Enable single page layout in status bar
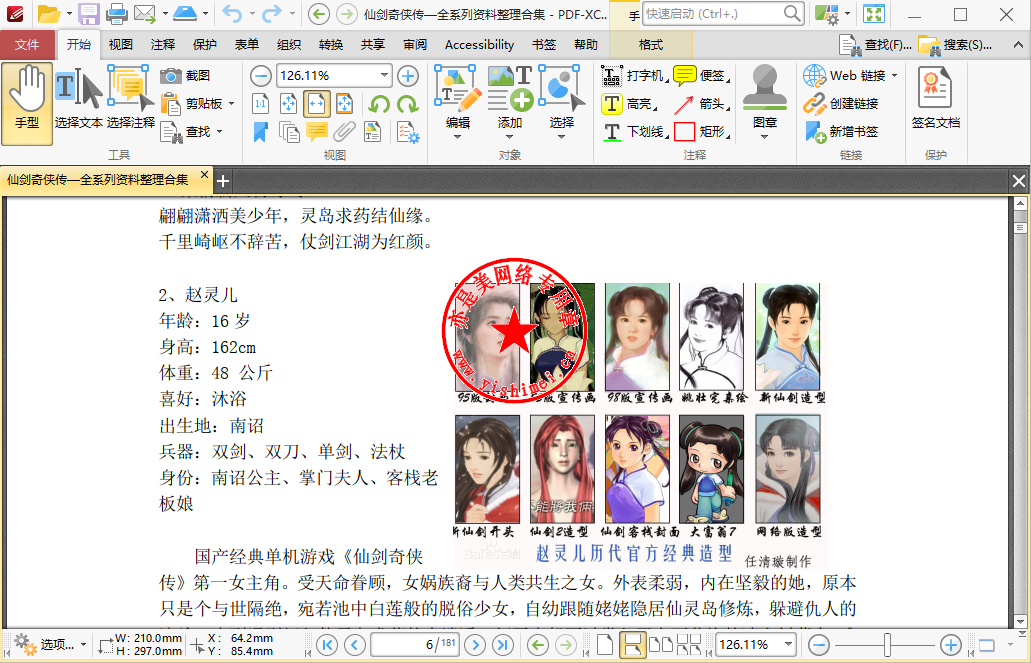The height and width of the screenshot is (663, 1031). (606, 645)
